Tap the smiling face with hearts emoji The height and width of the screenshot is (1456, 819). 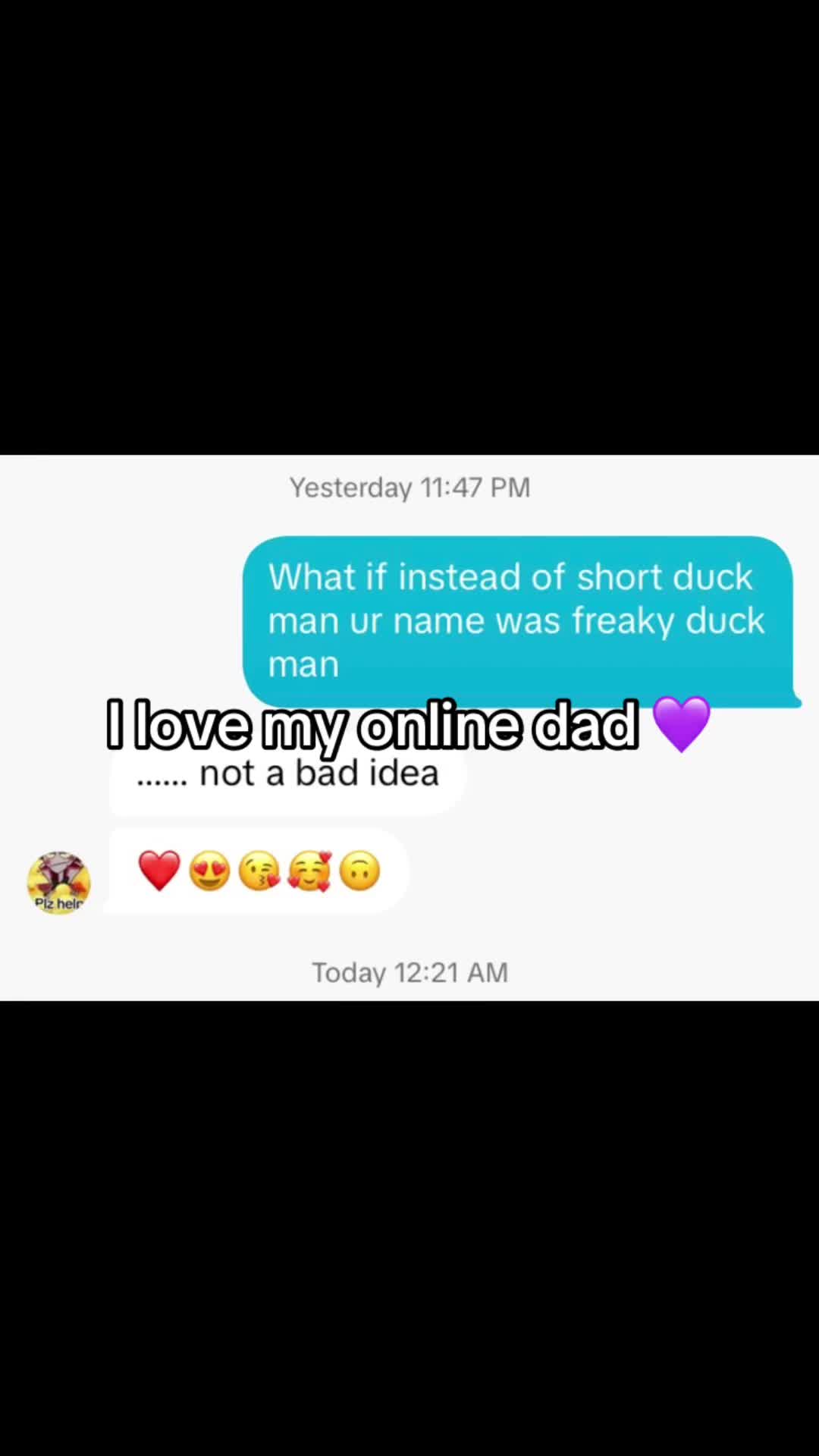click(x=309, y=871)
